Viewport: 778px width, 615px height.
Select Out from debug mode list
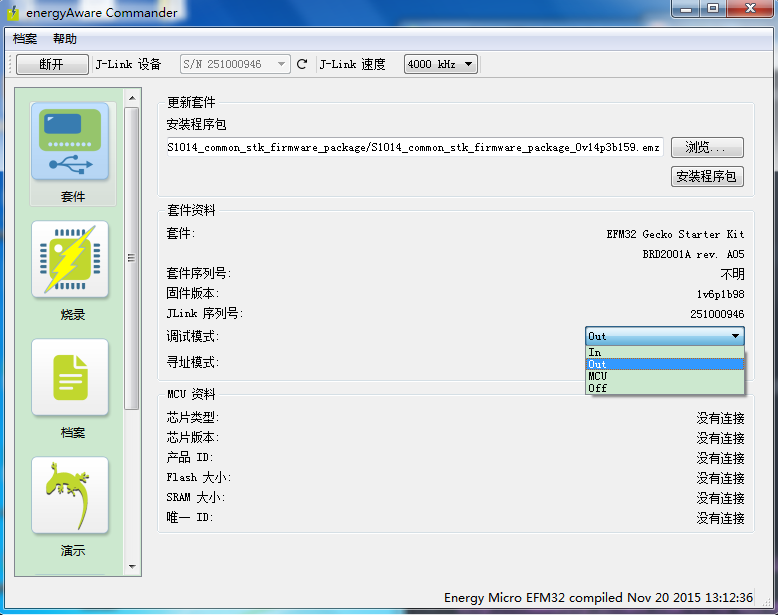coord(665,364)
